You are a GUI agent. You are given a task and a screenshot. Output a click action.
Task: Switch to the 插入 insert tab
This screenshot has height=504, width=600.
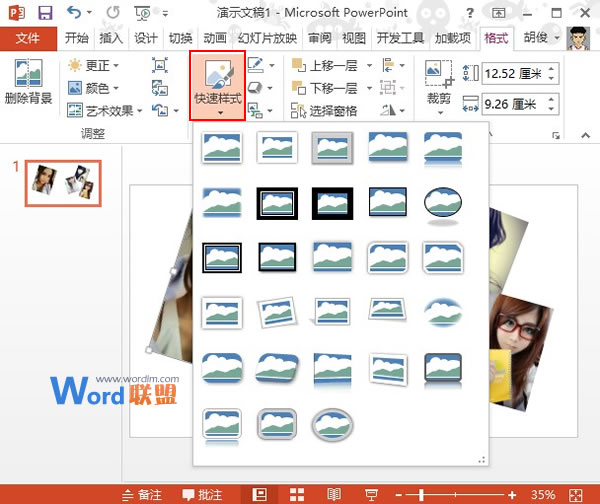pyautogui.click(x=111, y=38)
